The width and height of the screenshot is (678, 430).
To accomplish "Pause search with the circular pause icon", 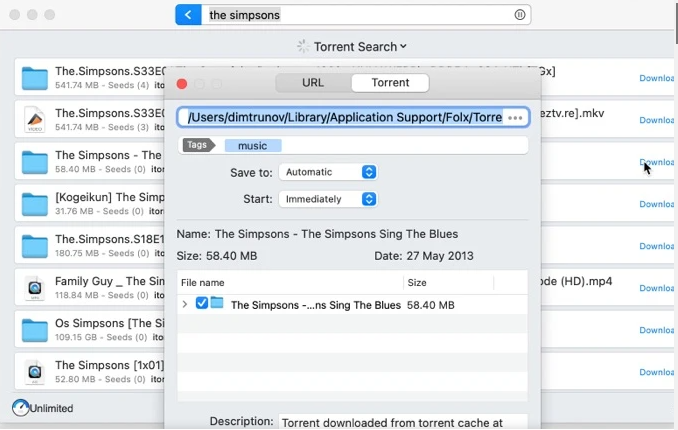I will coord(520,15).
